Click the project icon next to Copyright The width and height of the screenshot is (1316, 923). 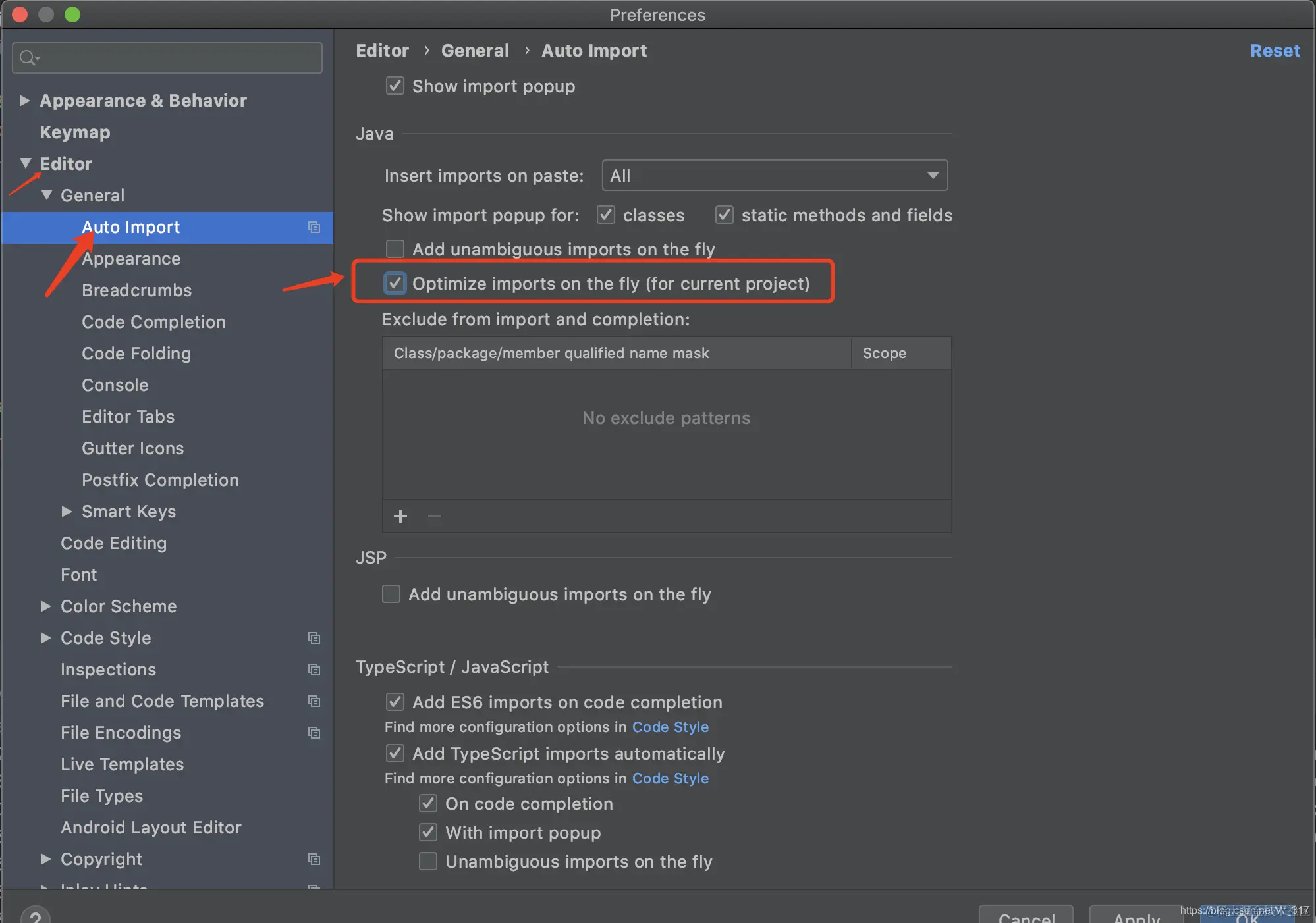pyautogui.click(x=314, y=859)
